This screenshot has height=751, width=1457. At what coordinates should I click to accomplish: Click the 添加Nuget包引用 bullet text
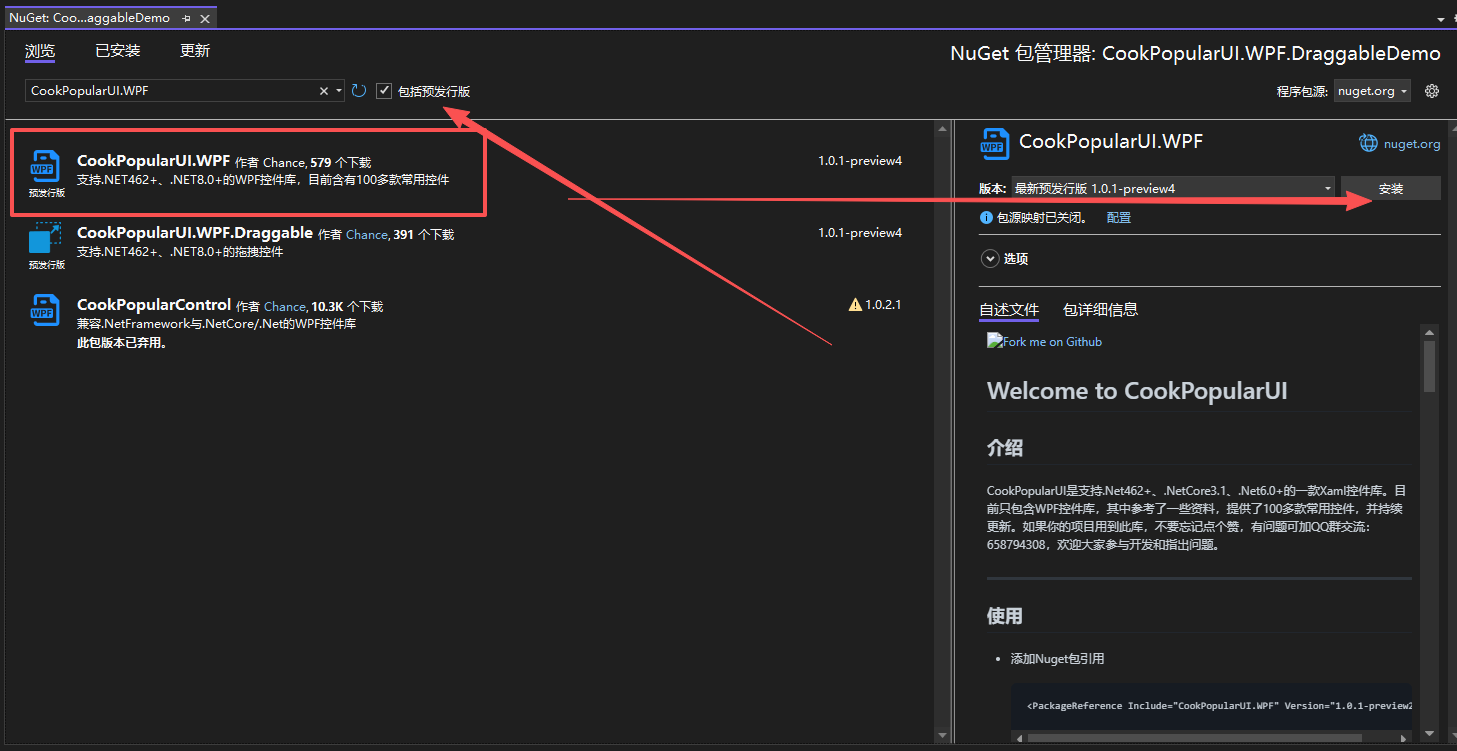[1057, 659]
